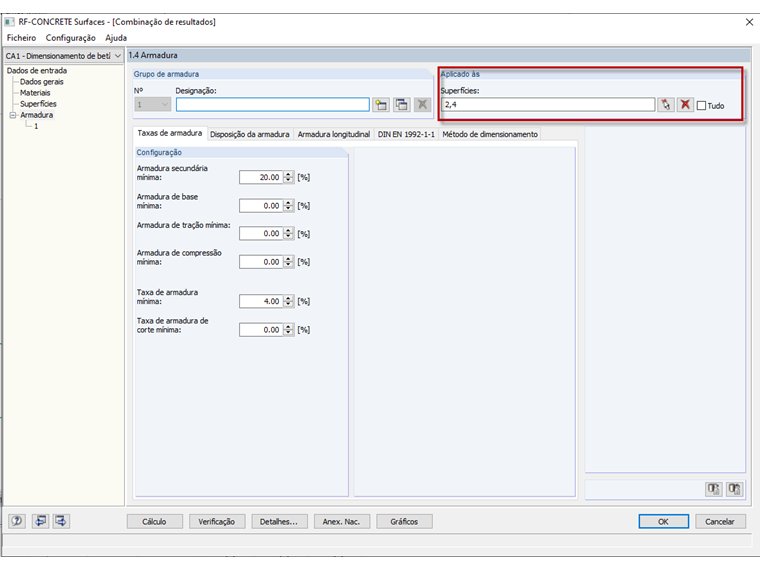Click Armadura de tração mínima value field
The height and width of the screenshot is (570, 760).
(x=261, y=234)
